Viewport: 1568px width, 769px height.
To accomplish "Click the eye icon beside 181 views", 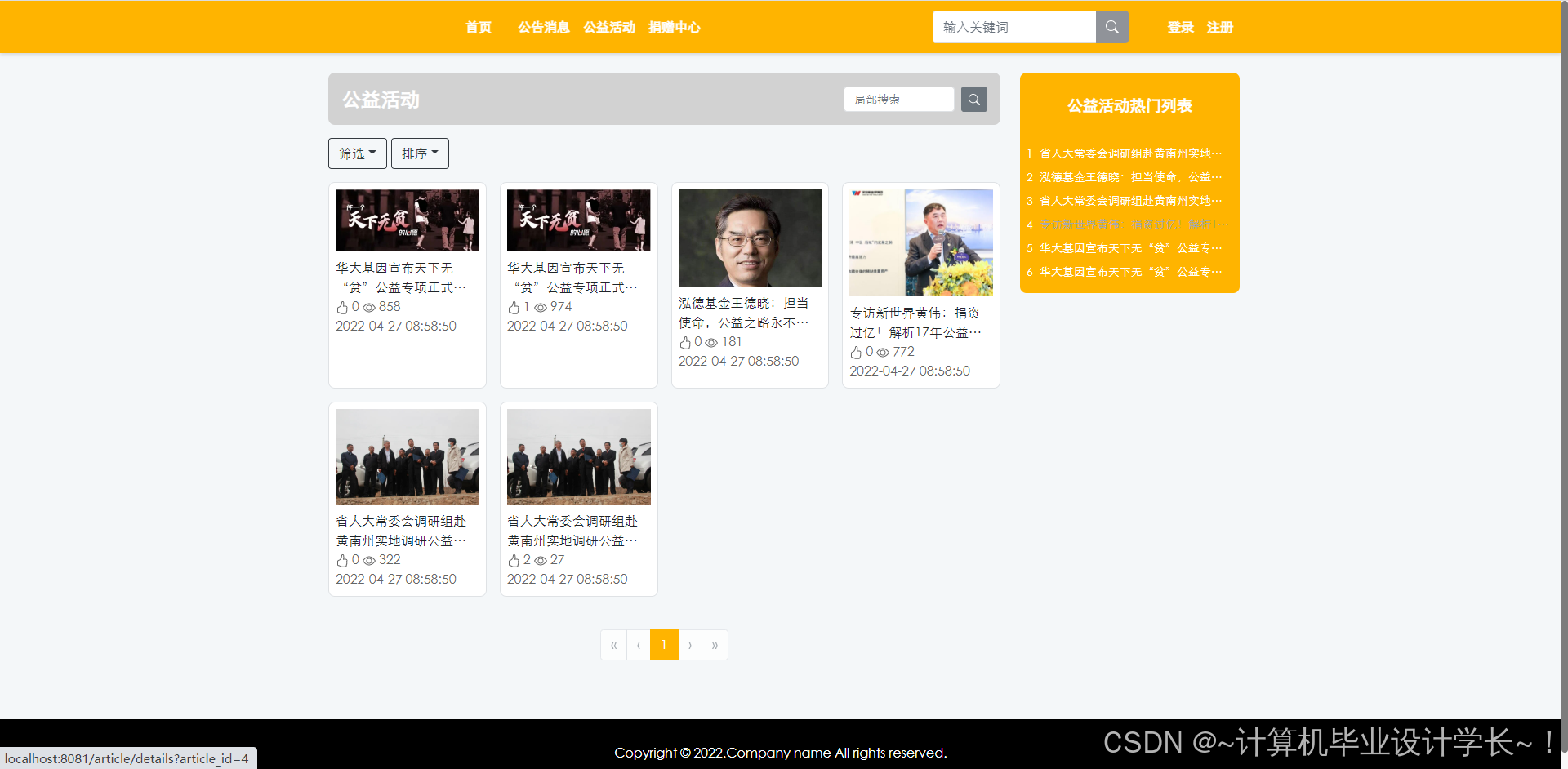I will click(x=711, y=343).
